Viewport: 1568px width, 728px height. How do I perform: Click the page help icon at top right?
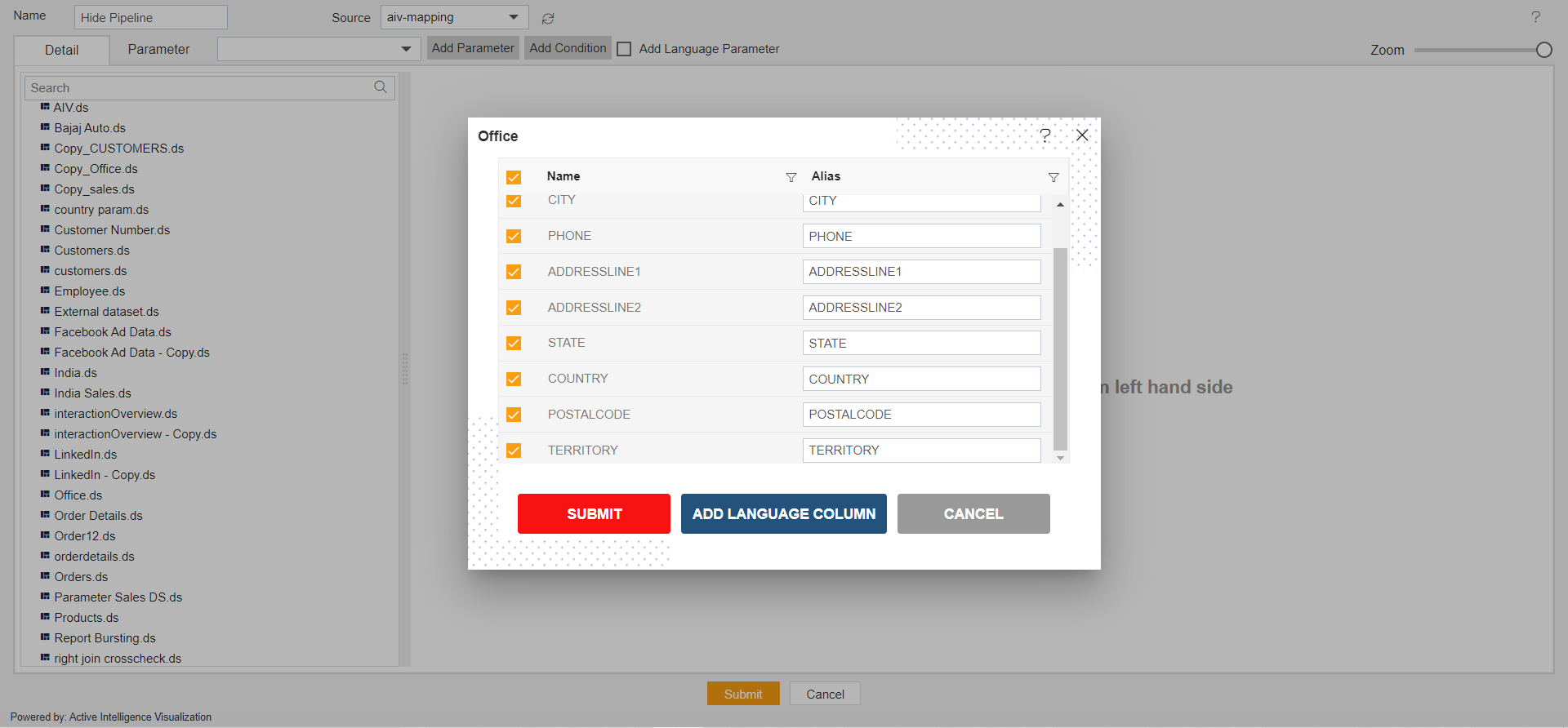coord(1535,17)
